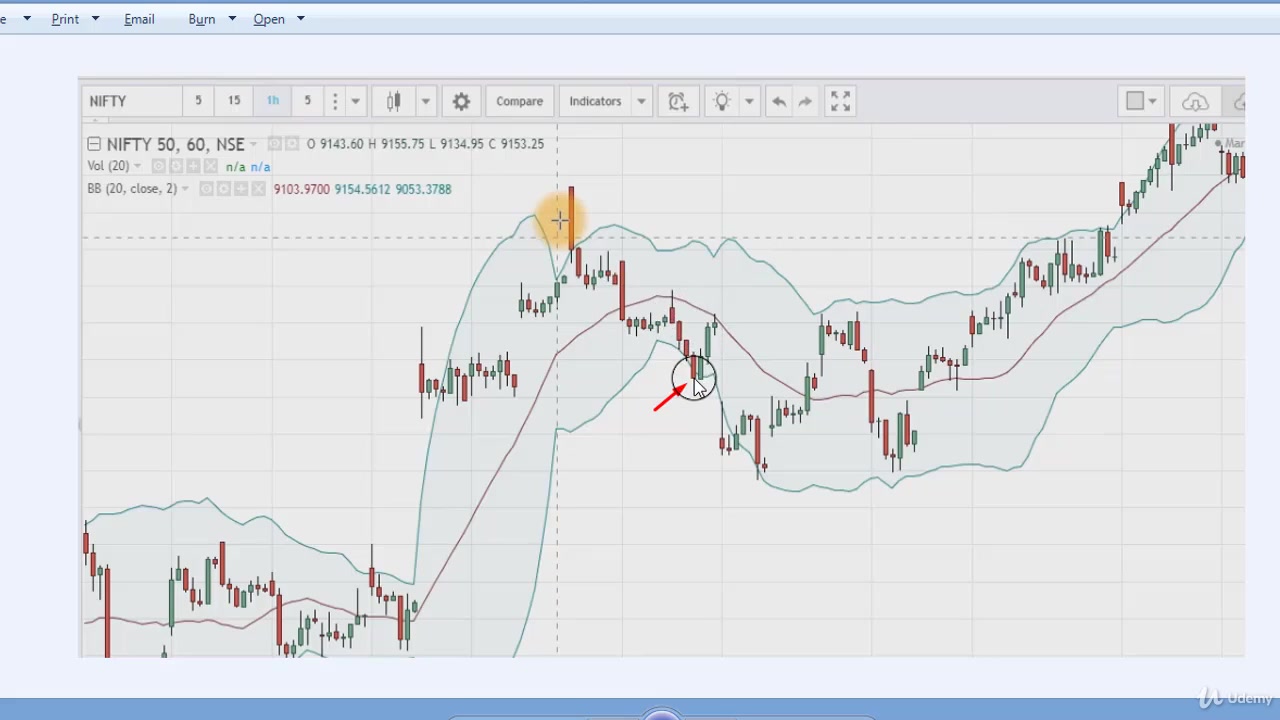Click the Compare button
Screen dimensions: 1280x720
pos(520,101)
